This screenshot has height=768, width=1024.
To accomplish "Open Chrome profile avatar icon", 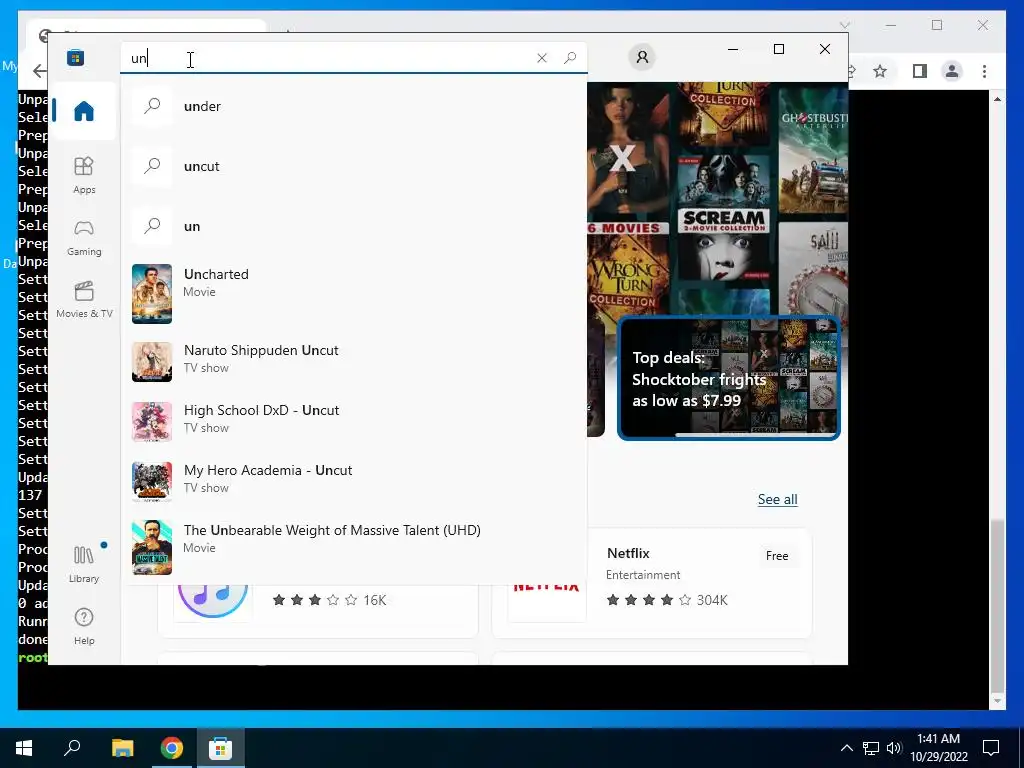I will [x=952, y=71].
